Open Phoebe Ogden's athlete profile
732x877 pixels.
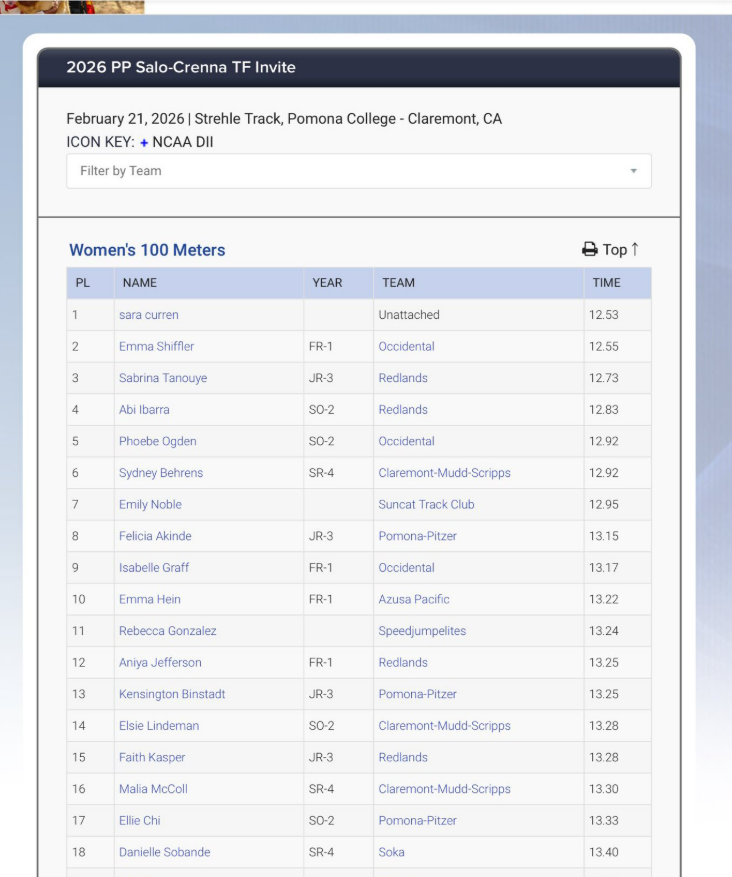click(x=158, y=442)
